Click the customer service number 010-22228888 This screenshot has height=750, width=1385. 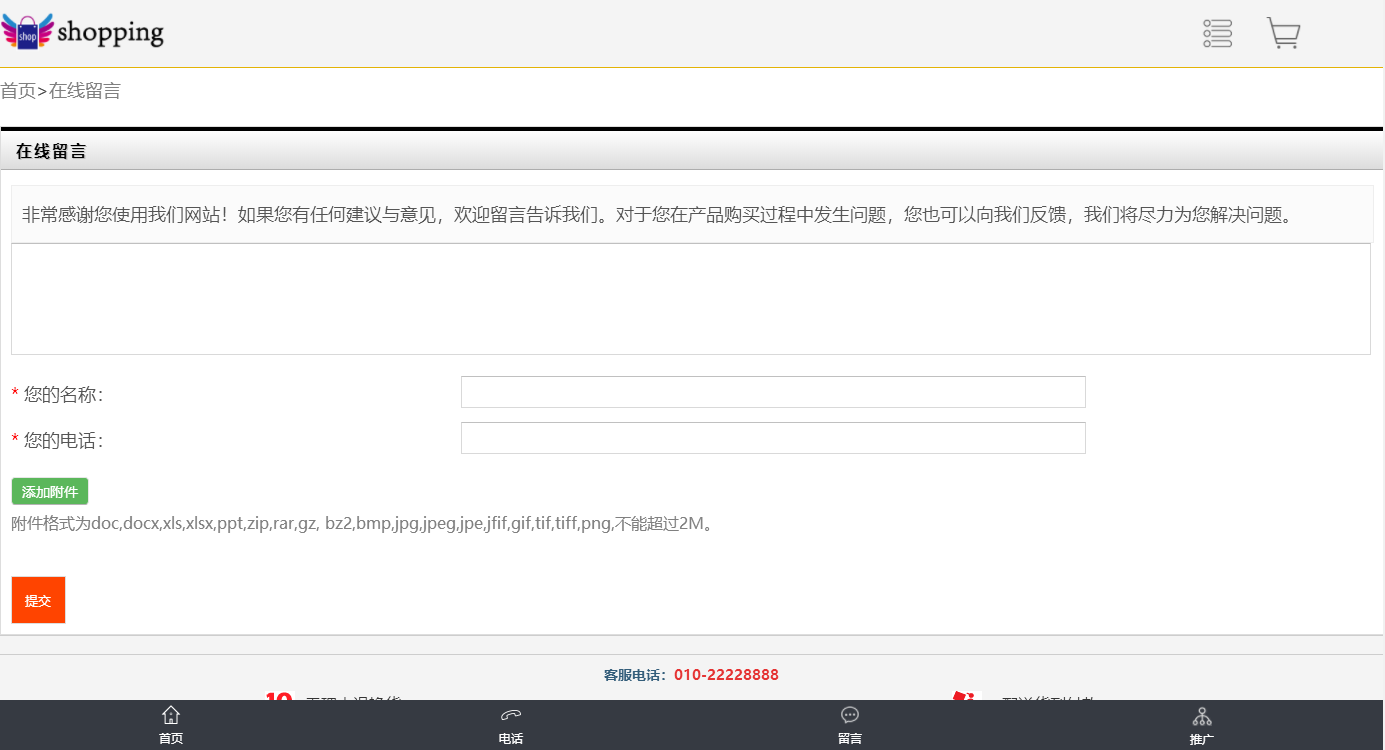click(726, 675)
